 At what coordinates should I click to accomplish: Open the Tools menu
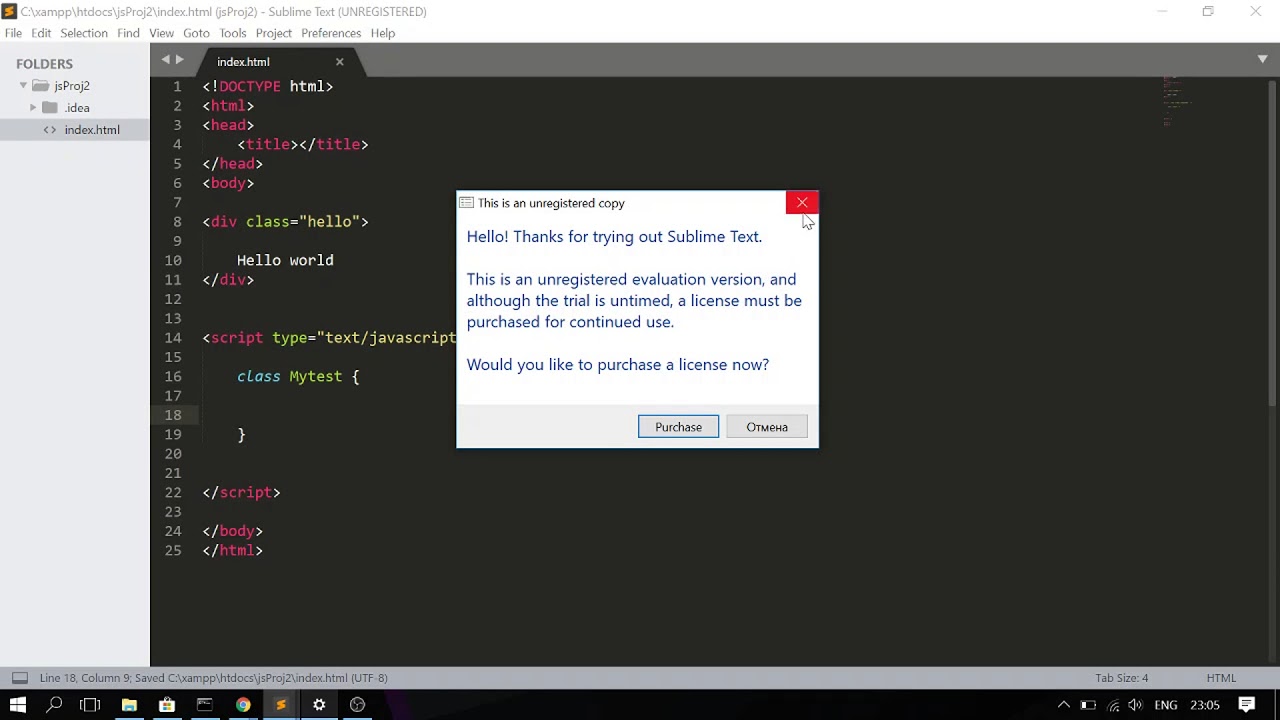click(x=233, y=33)
